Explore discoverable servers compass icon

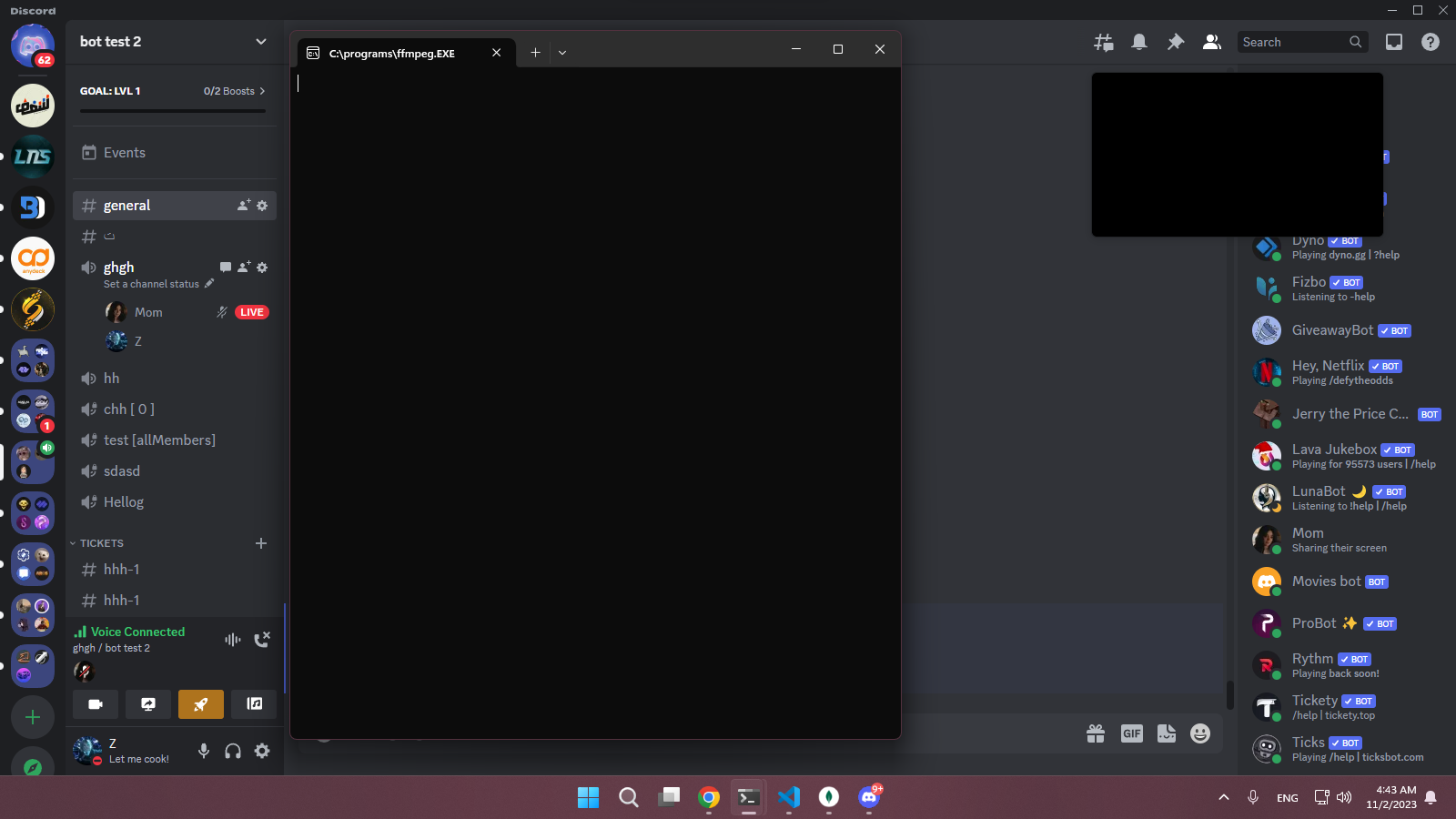pos(33,766)
